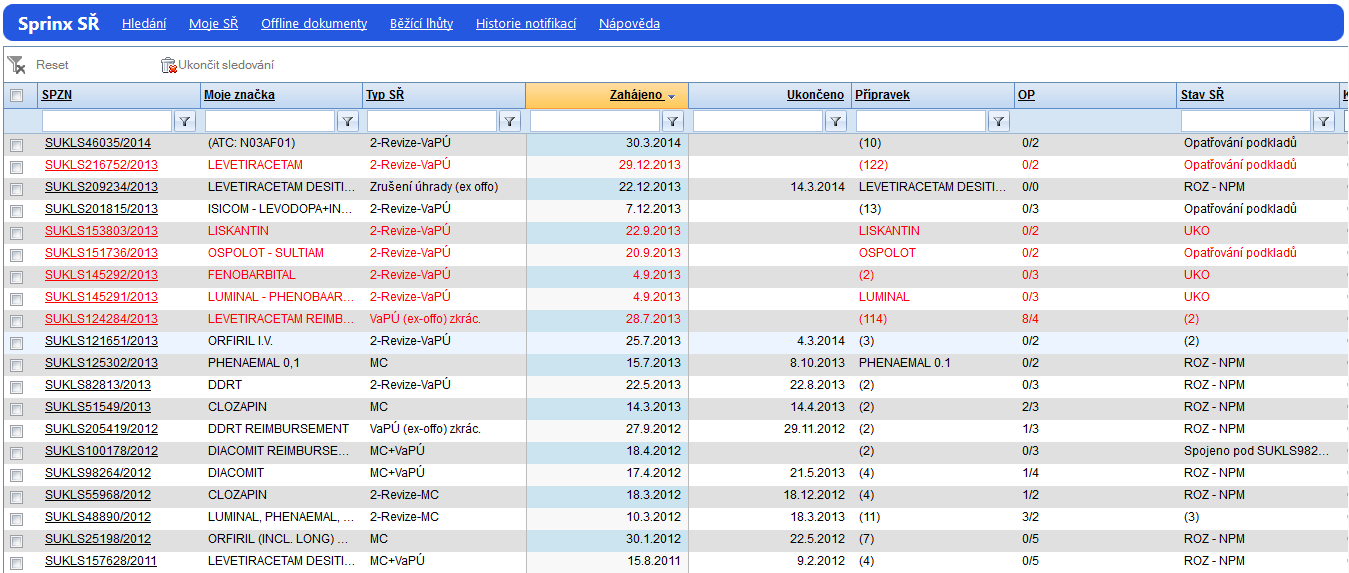Screen dimensions: 1349x573
Task: Click the Ukončit sledování trash icon
Action: 168,65
